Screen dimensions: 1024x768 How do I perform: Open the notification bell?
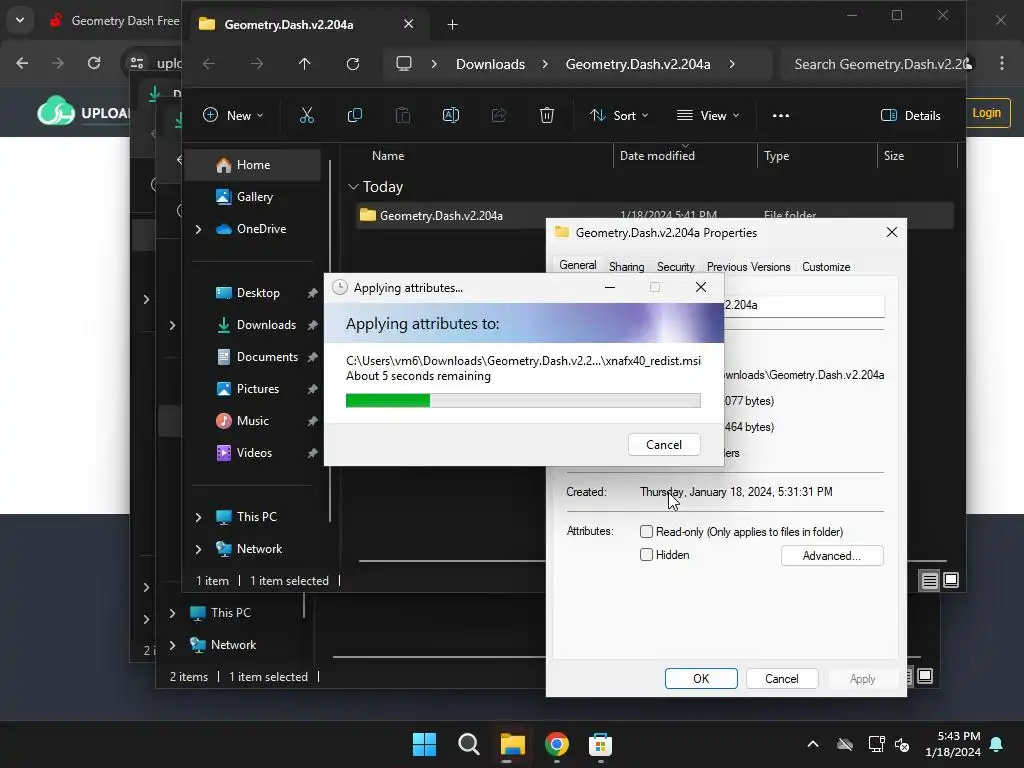997,744
